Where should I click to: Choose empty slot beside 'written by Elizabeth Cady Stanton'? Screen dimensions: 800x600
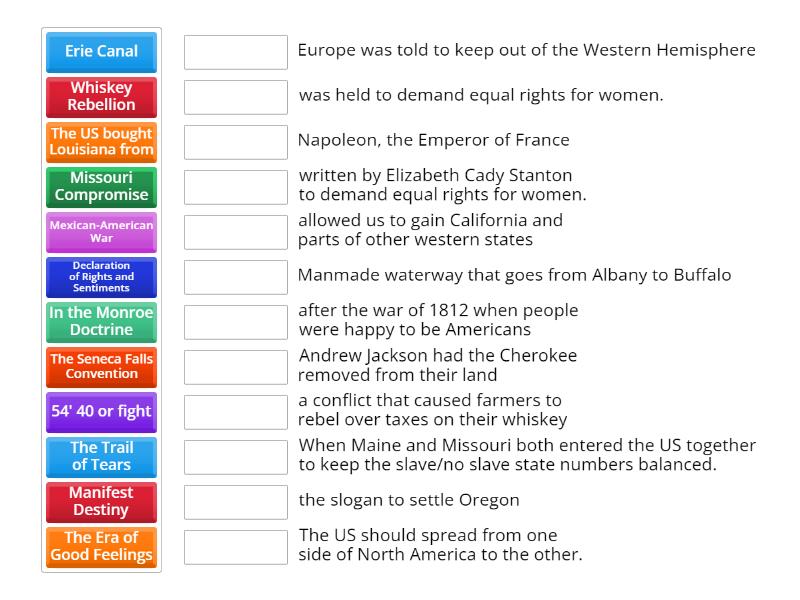(236, 187)
